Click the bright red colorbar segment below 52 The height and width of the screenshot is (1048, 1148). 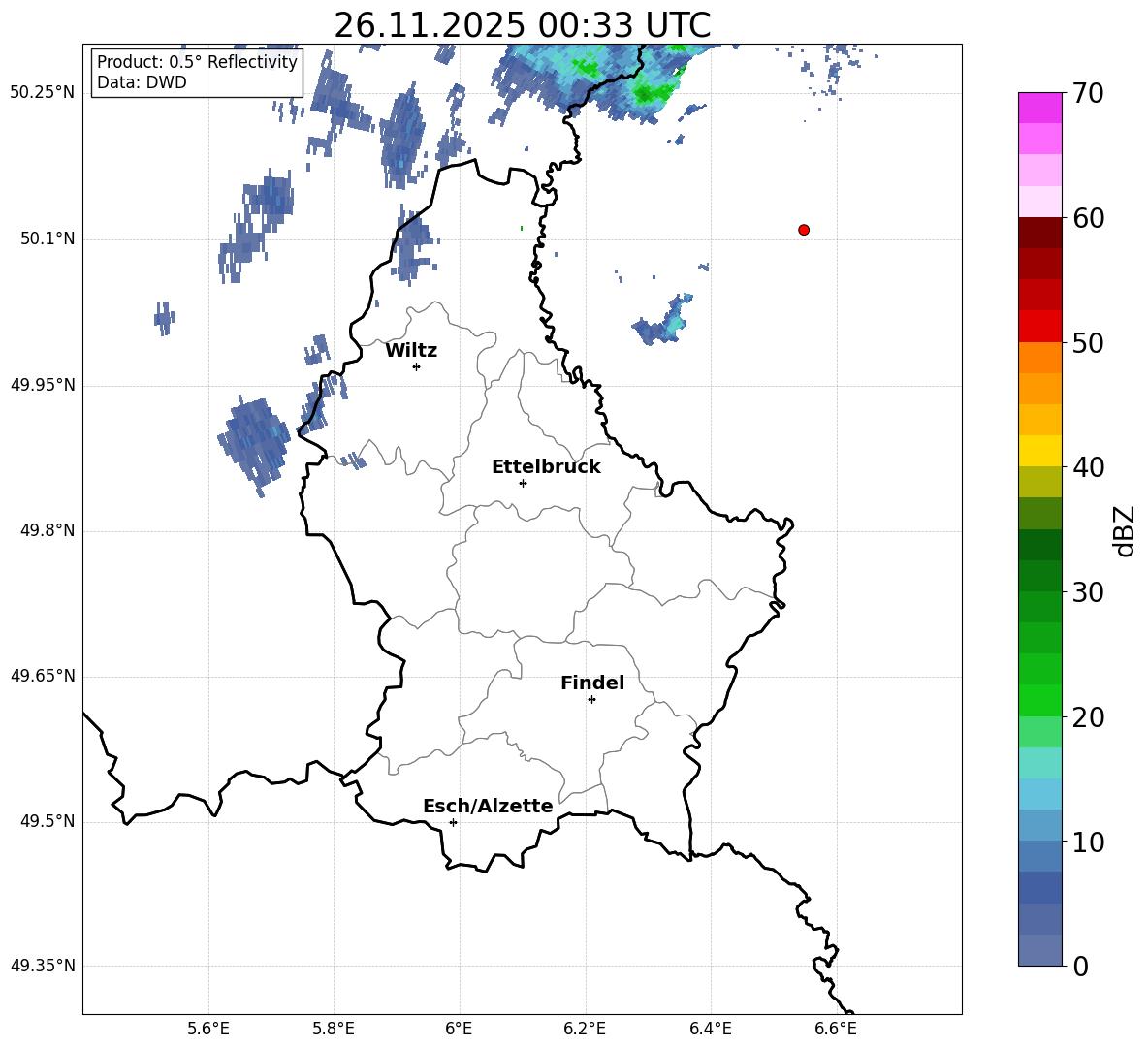[x=1040, y=327]
